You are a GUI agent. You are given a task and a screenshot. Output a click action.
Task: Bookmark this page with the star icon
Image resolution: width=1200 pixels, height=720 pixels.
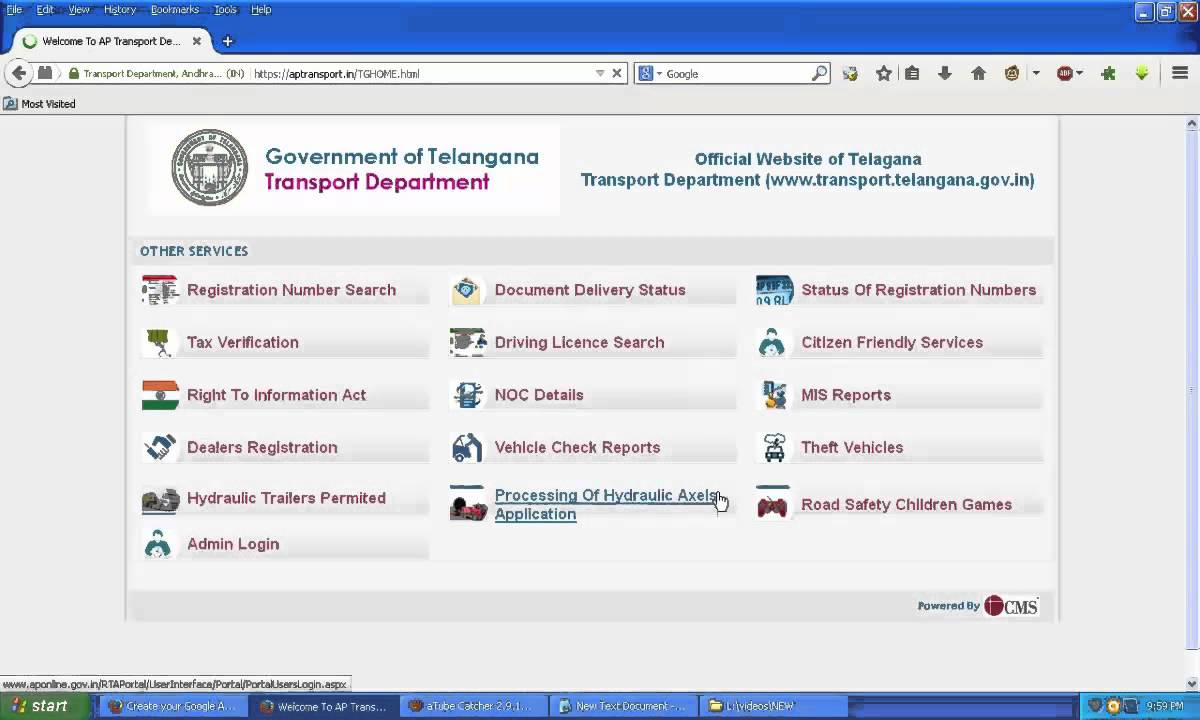click(884, 73)
